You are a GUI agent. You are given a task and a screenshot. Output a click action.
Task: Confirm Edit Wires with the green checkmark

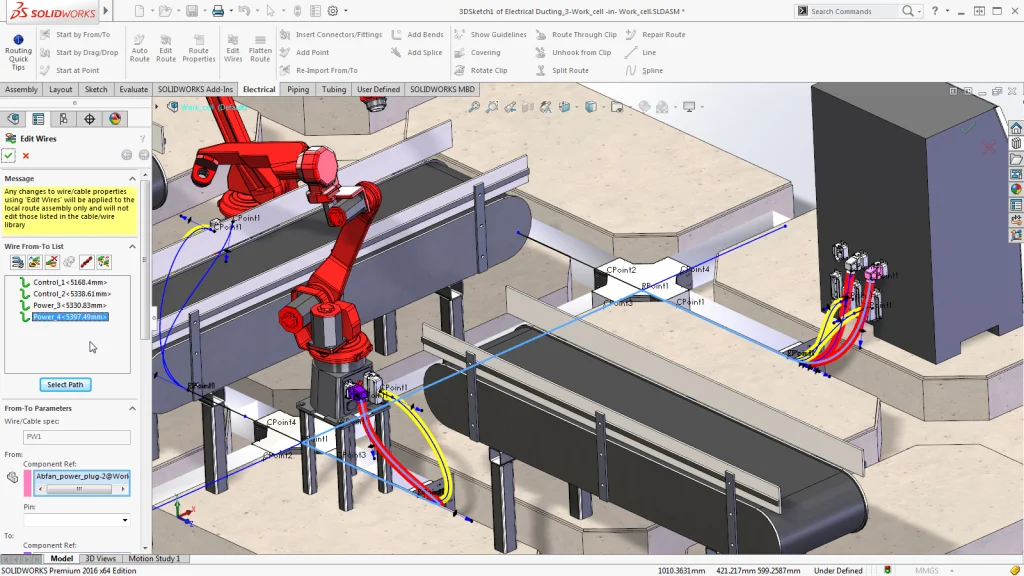pos(9,156)
